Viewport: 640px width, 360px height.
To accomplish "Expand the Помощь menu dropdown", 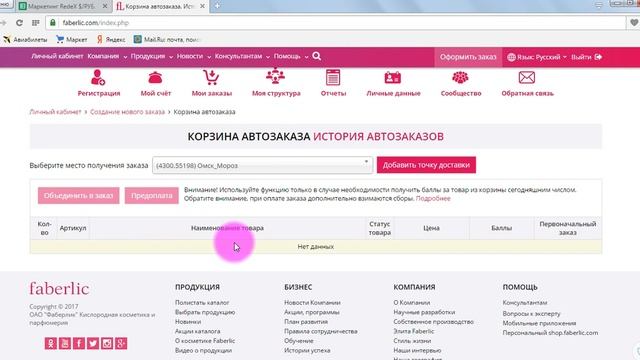I will click(291, 56).
